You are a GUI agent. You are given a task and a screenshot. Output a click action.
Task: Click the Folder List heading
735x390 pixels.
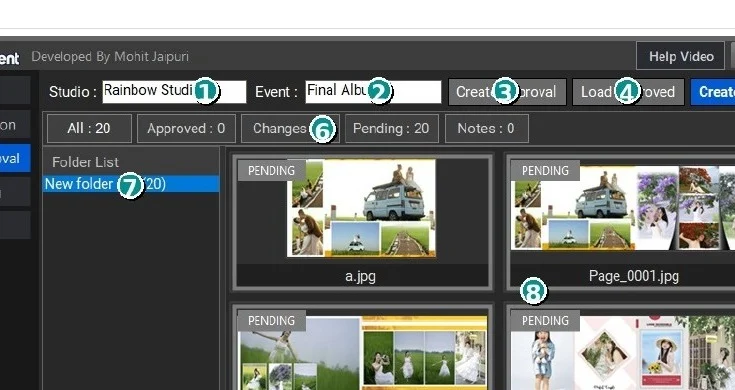click(85, 162)
